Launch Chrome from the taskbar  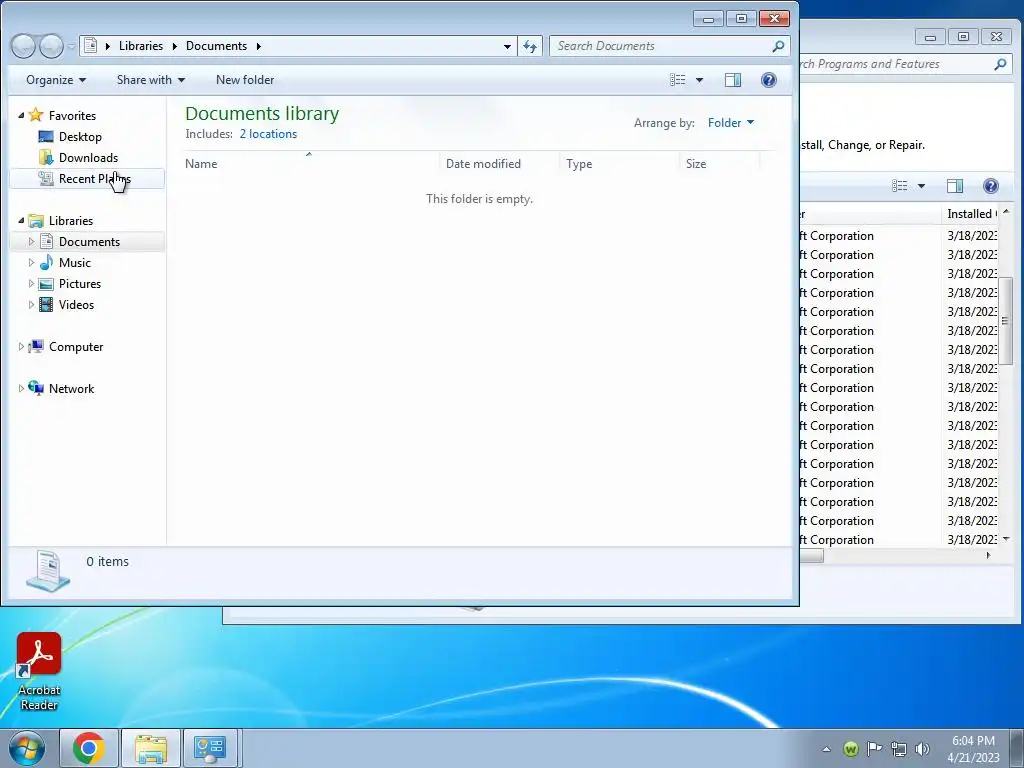[89, 748]
